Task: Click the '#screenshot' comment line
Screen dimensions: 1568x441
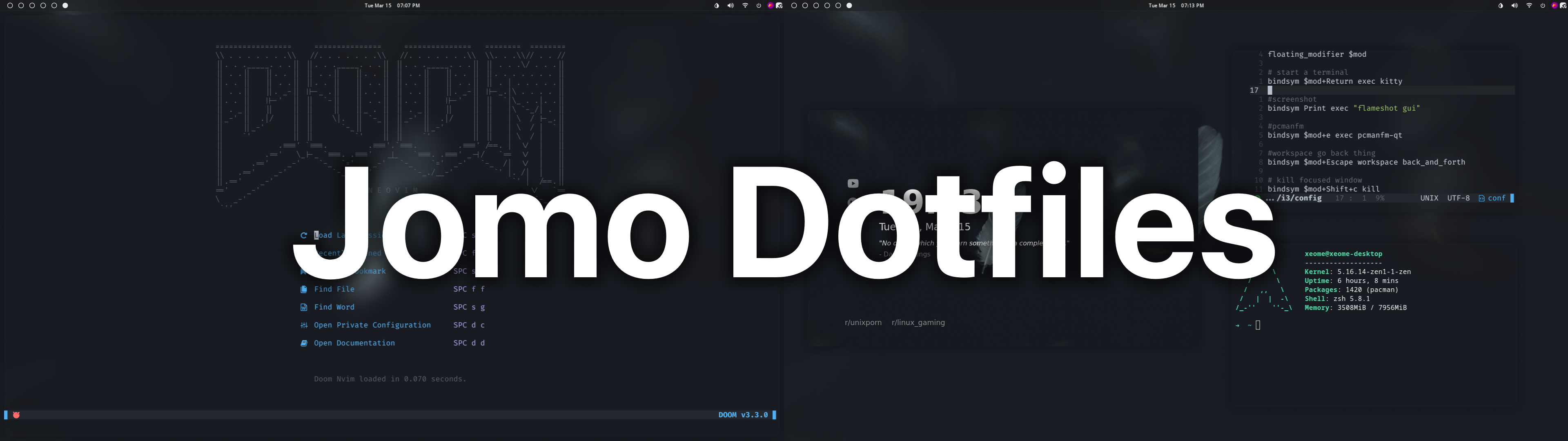Action: pos(1292,99)
